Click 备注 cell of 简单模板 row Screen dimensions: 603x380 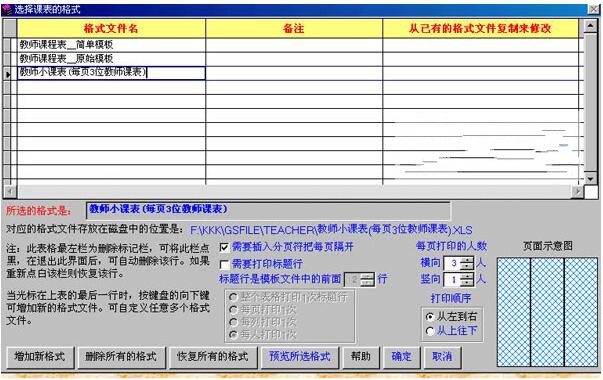click(x=294, y=45)
